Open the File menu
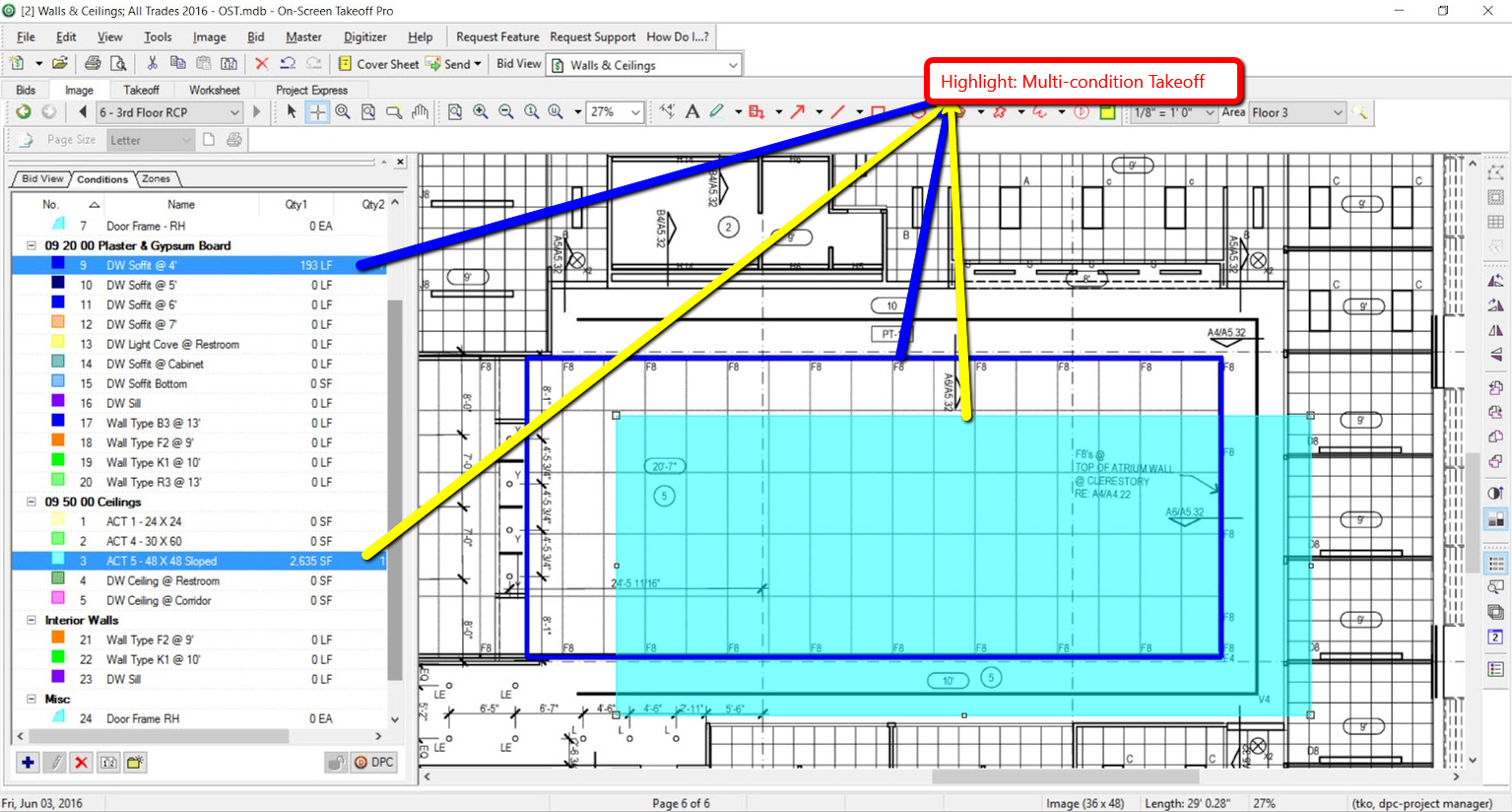 tap(26, 36)
